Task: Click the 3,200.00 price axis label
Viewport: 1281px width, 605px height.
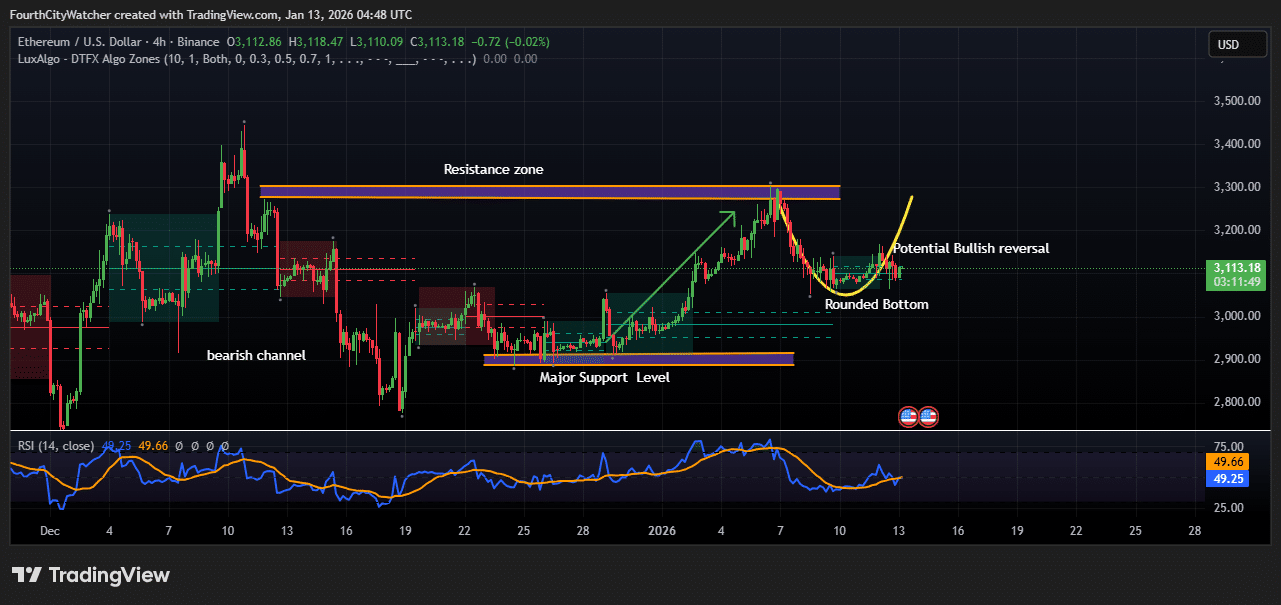Action: (x=1237, y=230)
